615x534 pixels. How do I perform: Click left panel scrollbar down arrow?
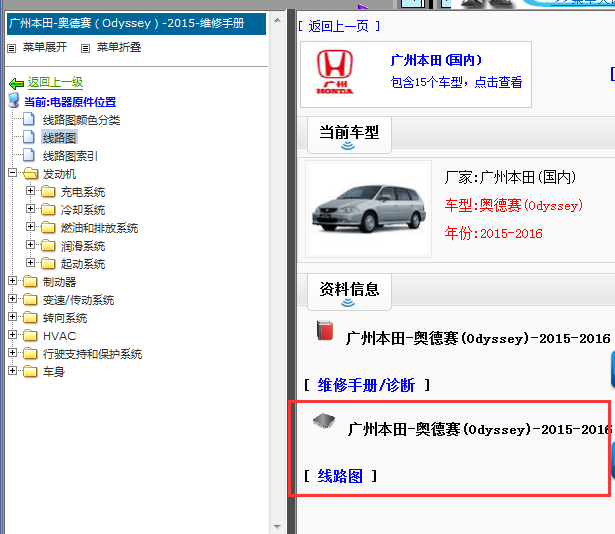pos(277,527)
